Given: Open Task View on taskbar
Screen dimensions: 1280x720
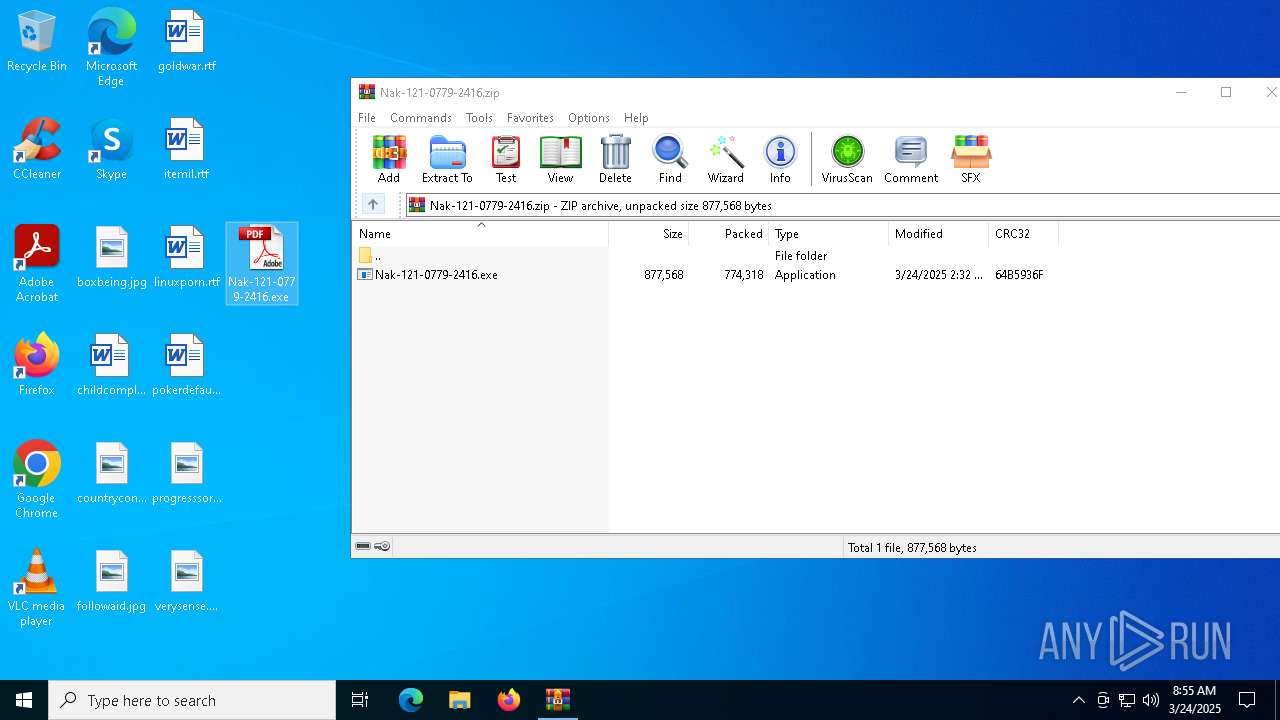Looking at the screenshot, I should pyautogui.click(x=360, y=700).
